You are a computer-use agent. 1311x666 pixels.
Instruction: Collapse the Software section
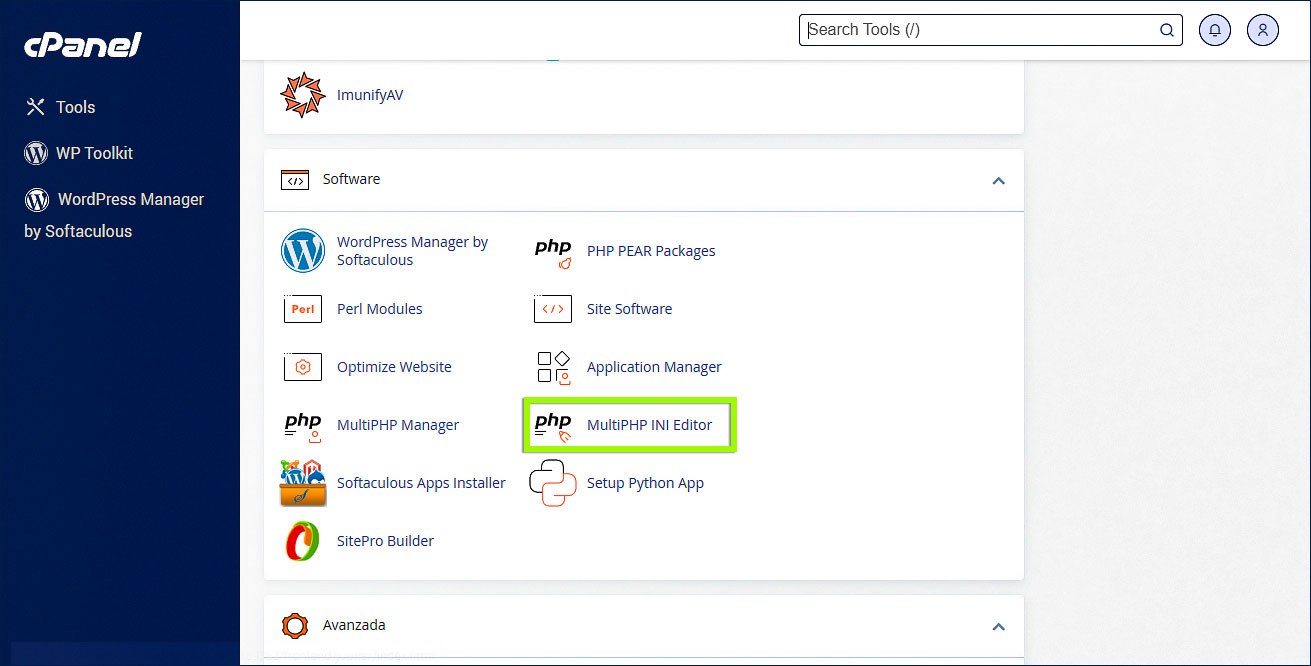coord(997,180)
